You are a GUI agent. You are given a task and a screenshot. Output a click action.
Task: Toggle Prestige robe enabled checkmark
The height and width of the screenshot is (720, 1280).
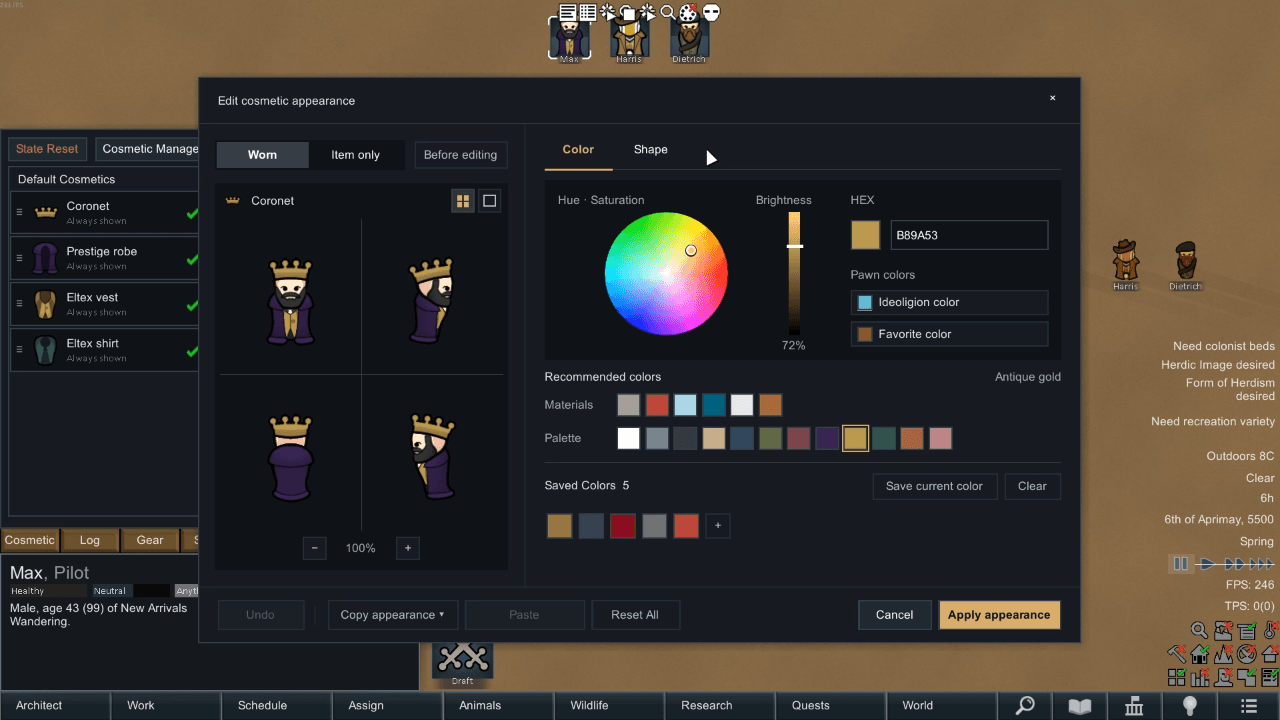tap(192, 259)
